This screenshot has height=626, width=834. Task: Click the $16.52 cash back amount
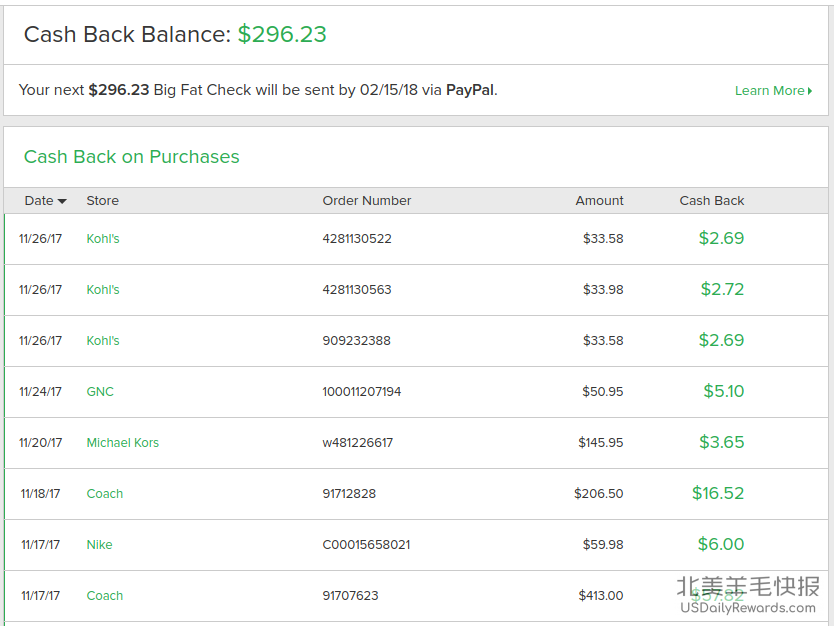click(x=718, y=493)
